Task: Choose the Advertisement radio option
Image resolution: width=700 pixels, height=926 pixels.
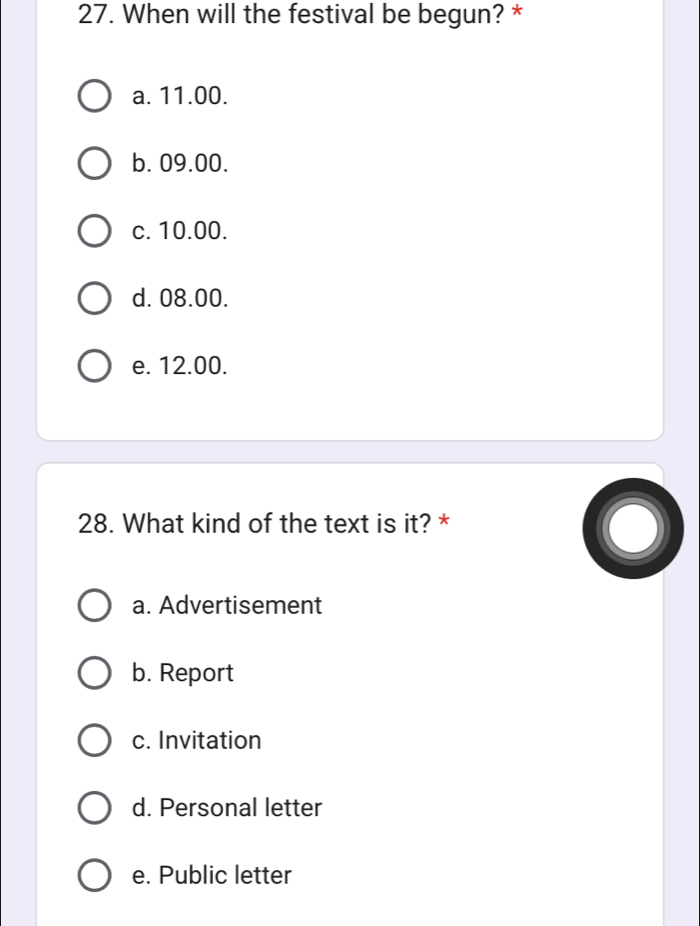Action: pyautogui.click(x=95, y=605)
